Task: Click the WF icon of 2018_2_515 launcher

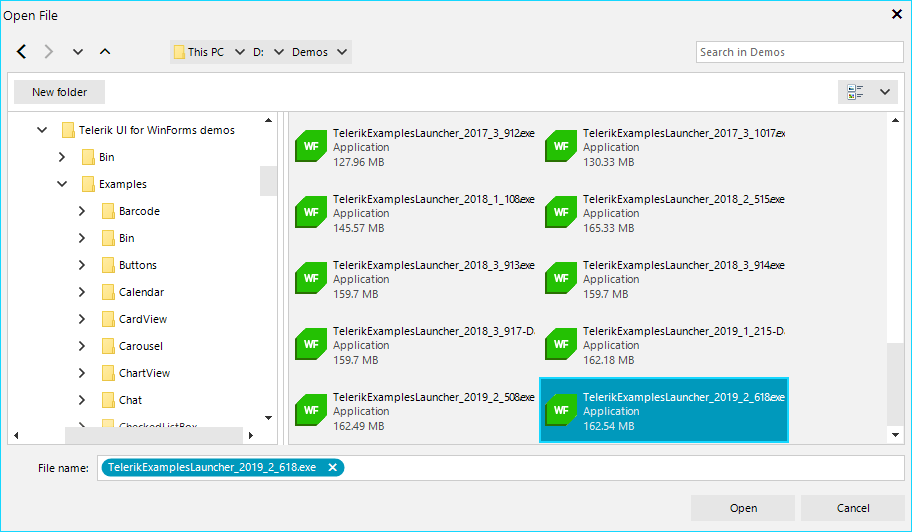Action: (561, 212)
